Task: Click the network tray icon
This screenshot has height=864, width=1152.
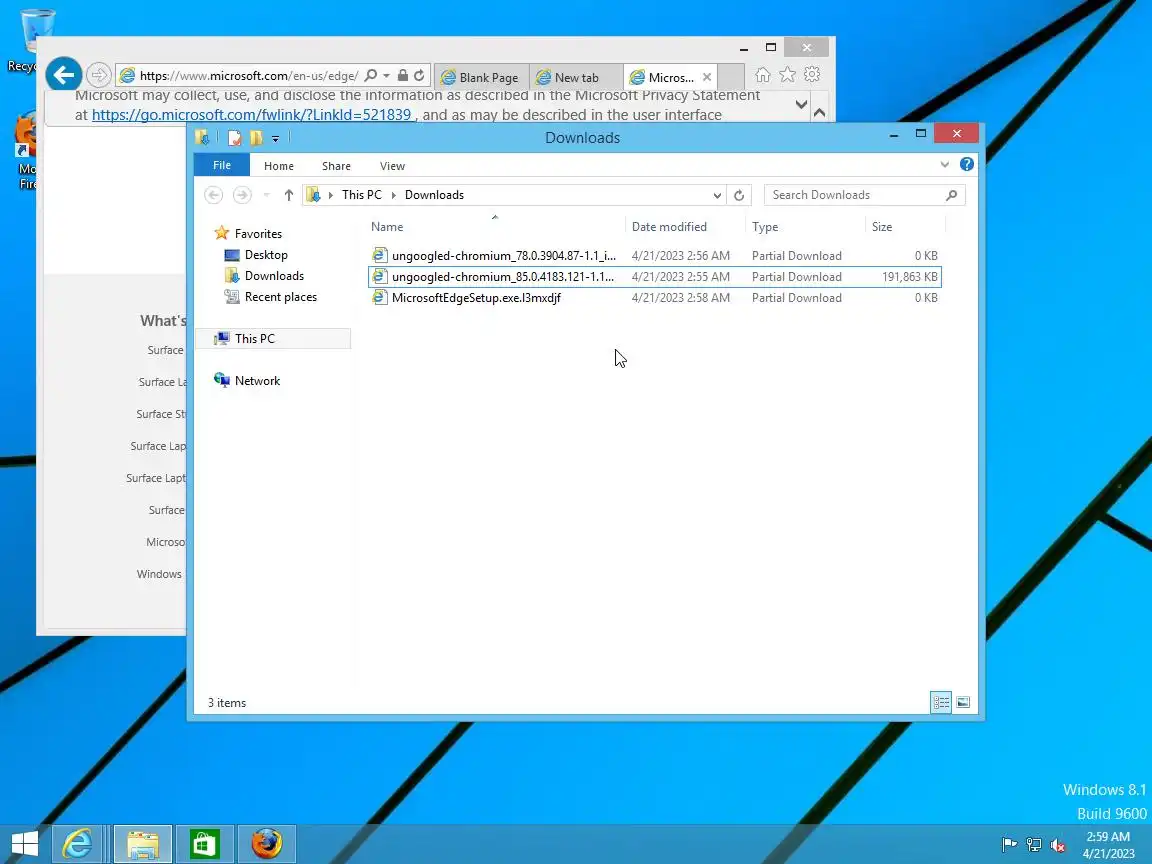Action: (1034, 845)
